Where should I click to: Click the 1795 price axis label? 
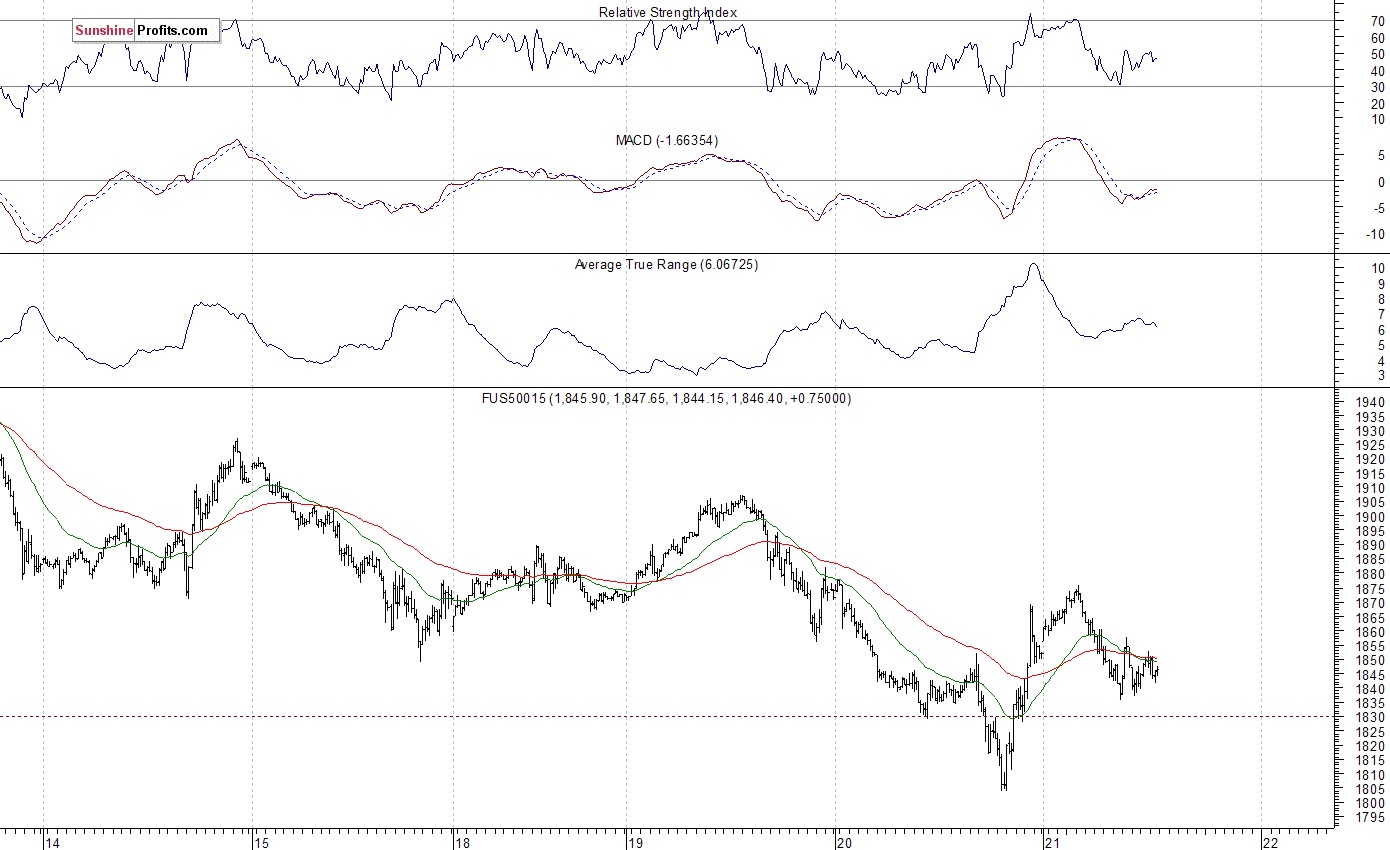tap(1369, 819)
